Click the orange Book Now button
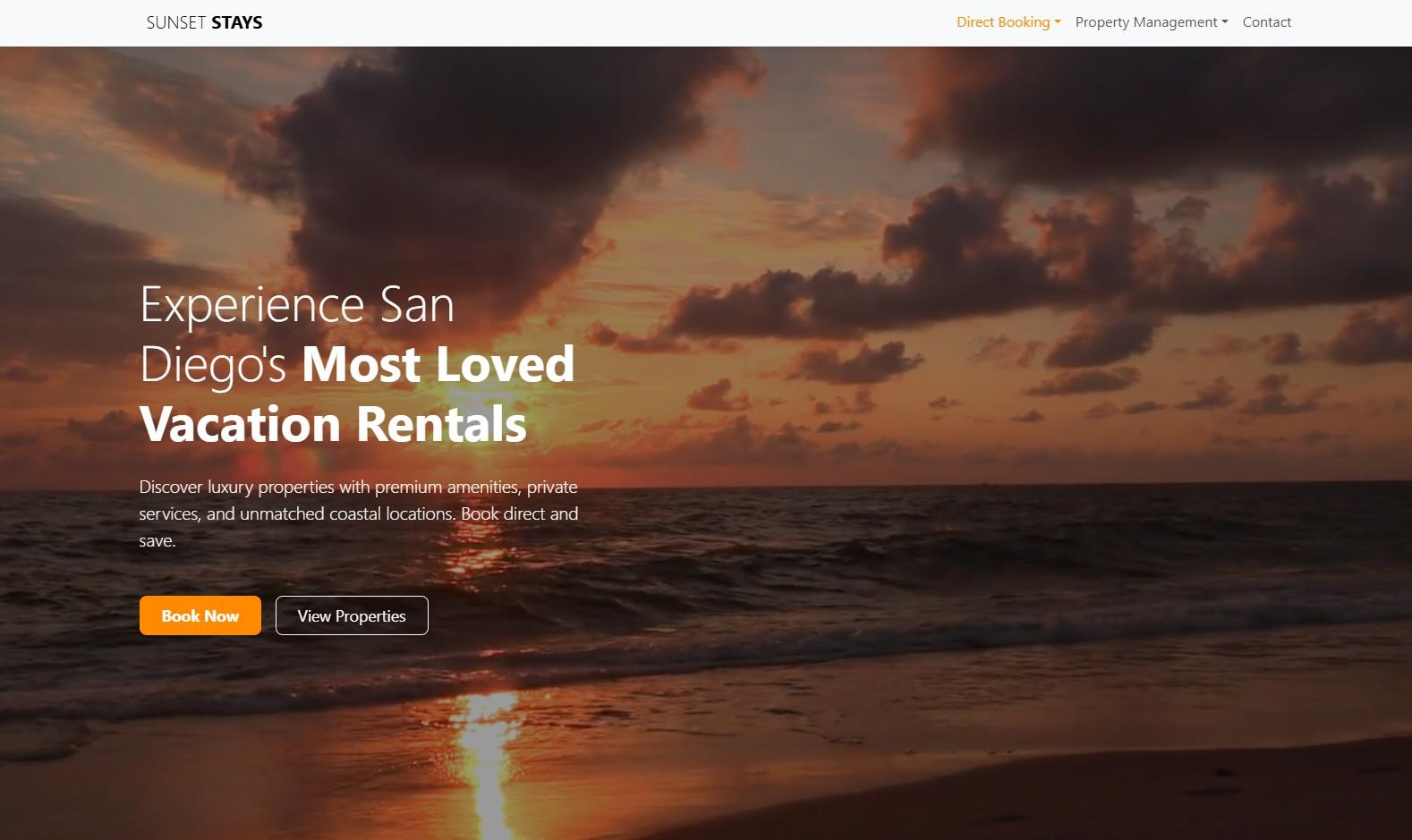Screen dimensions: 1412x840 click(200, 615)
